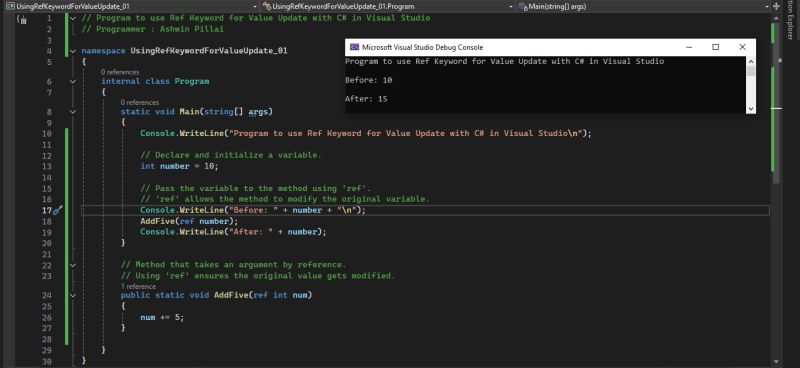Collapse the Program class at line 6
The image size is (800, 368).
[x=72, y=81]
